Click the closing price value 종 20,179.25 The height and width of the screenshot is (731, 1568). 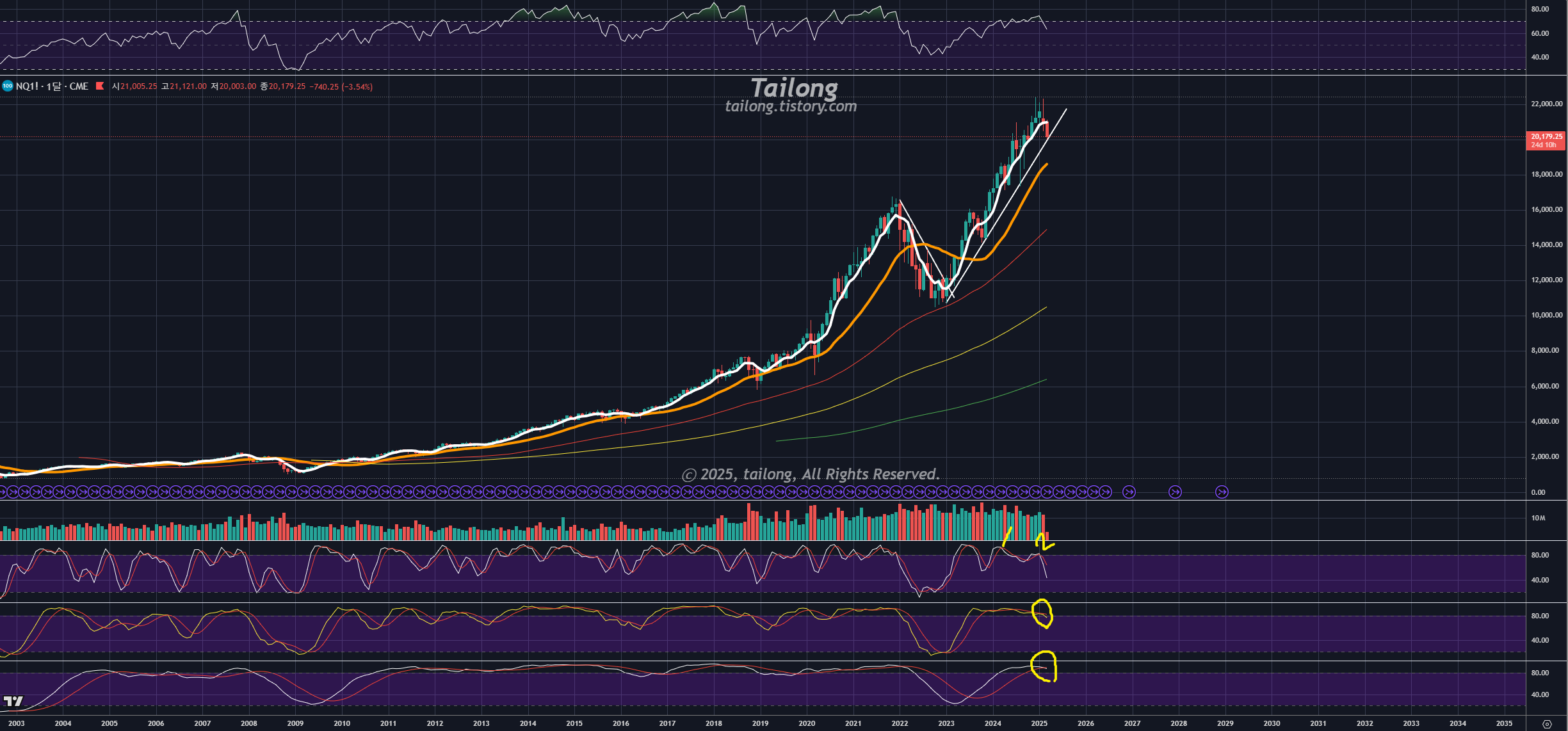(286, 86)
